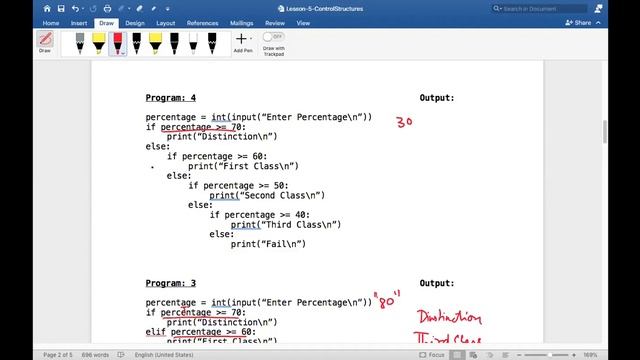Image resolution: width=640 pixels, height=360 pixels.
Task: Open the undo history dropdown arrow
Action: coord(82,9)
